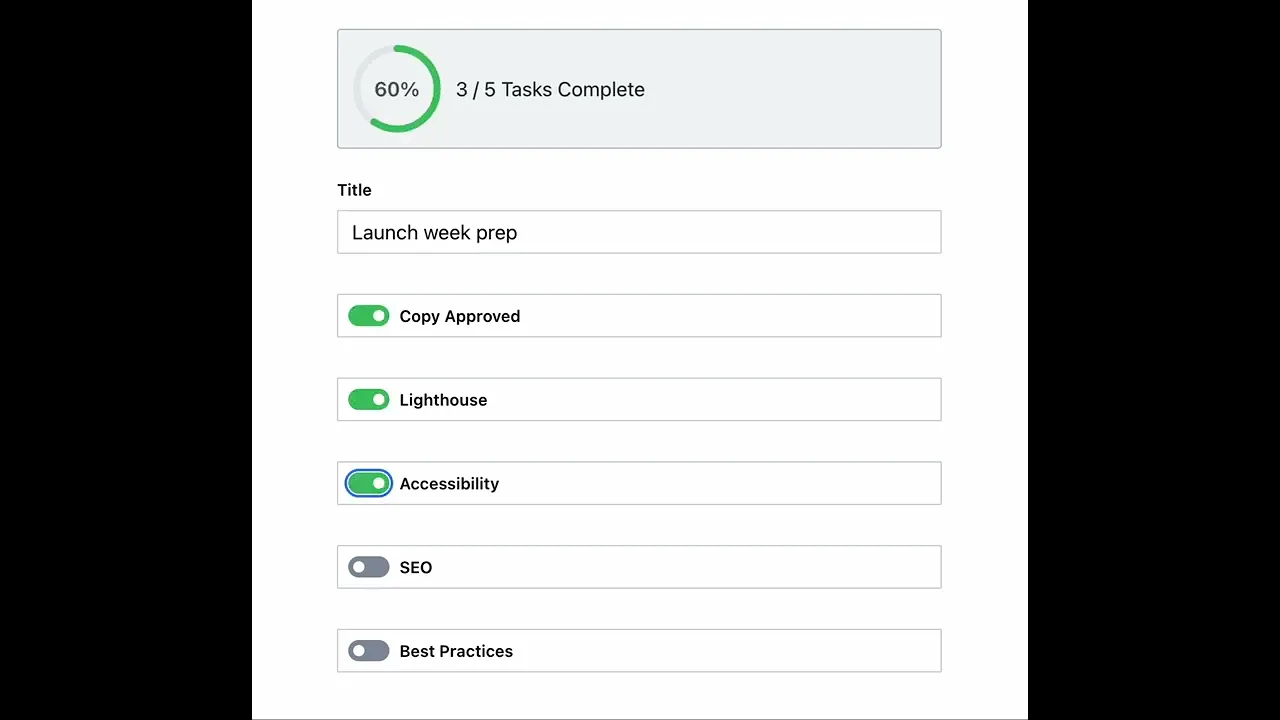
Task: Enable the SEO toggle
Action: [x=368, y=568]
